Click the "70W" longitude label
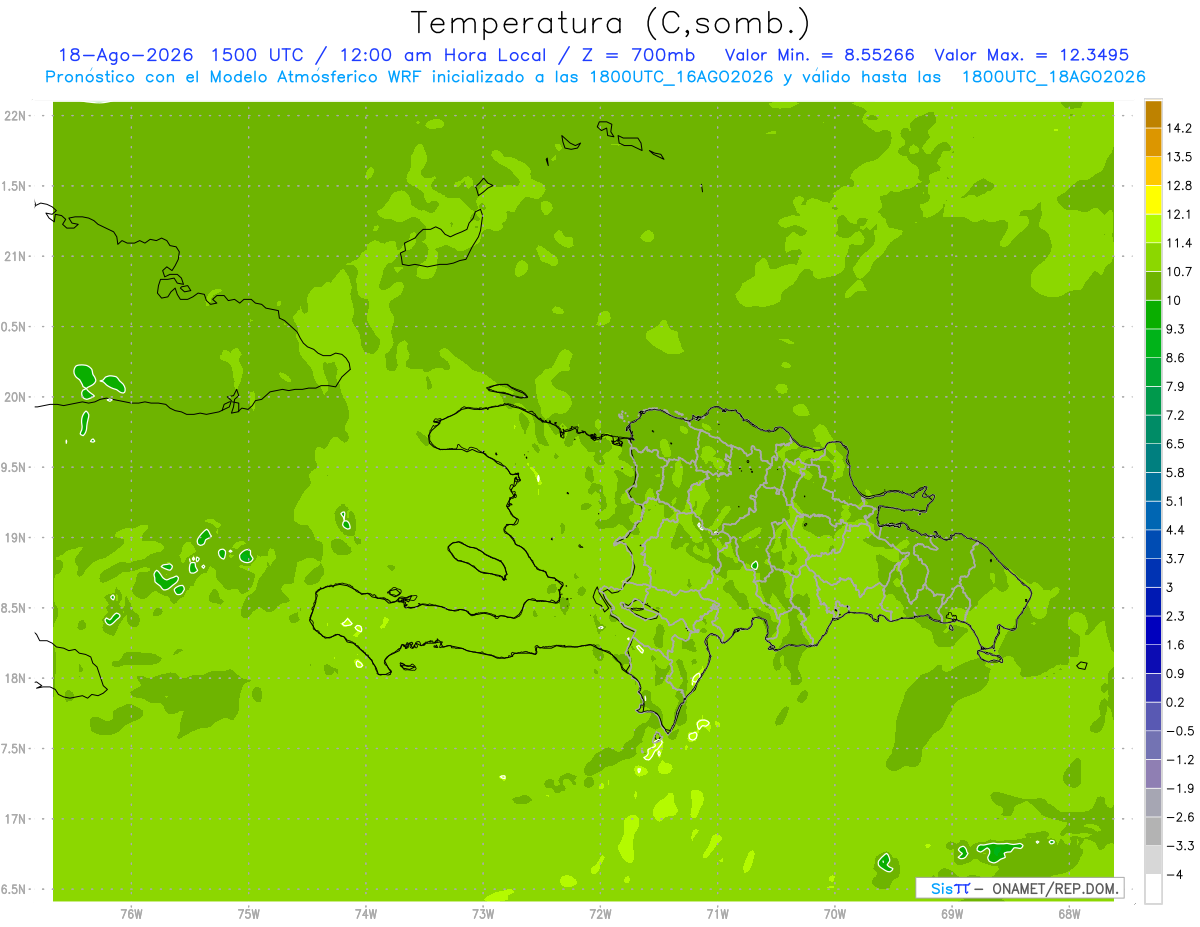1200x927 pixels. [834, 914]
